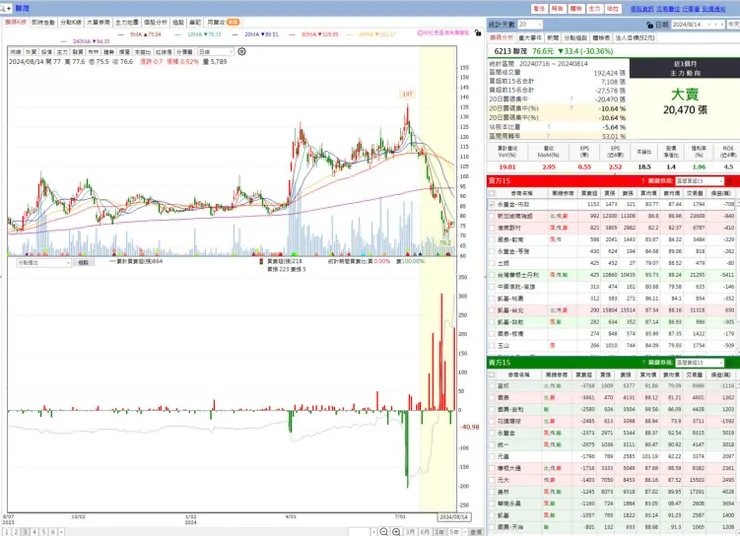This screenshot has width=740, height=536.
Task: Click the 20MA legend line color
Action: click(235, 34)
